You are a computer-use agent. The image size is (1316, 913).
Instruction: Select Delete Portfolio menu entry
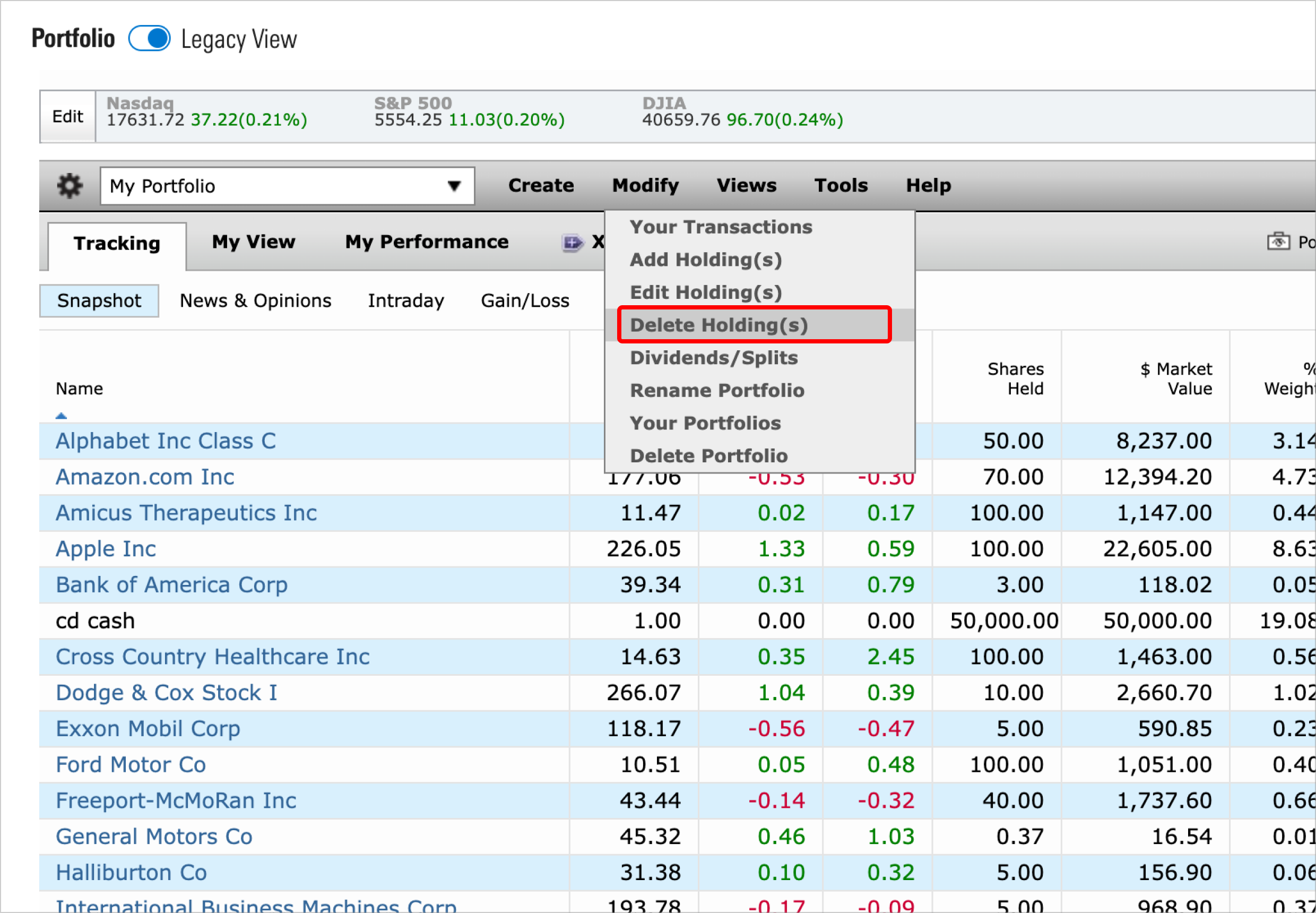tap(708, 455)
